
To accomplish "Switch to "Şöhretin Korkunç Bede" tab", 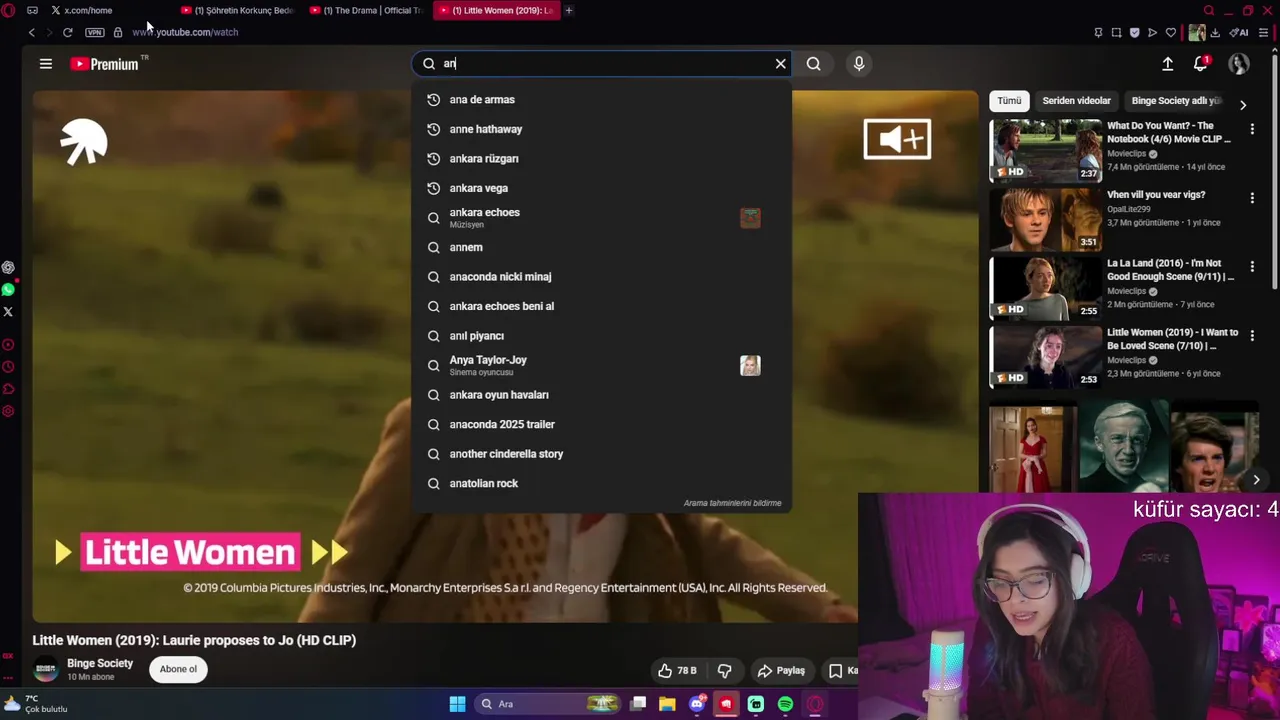I will (x=237, y=10).
